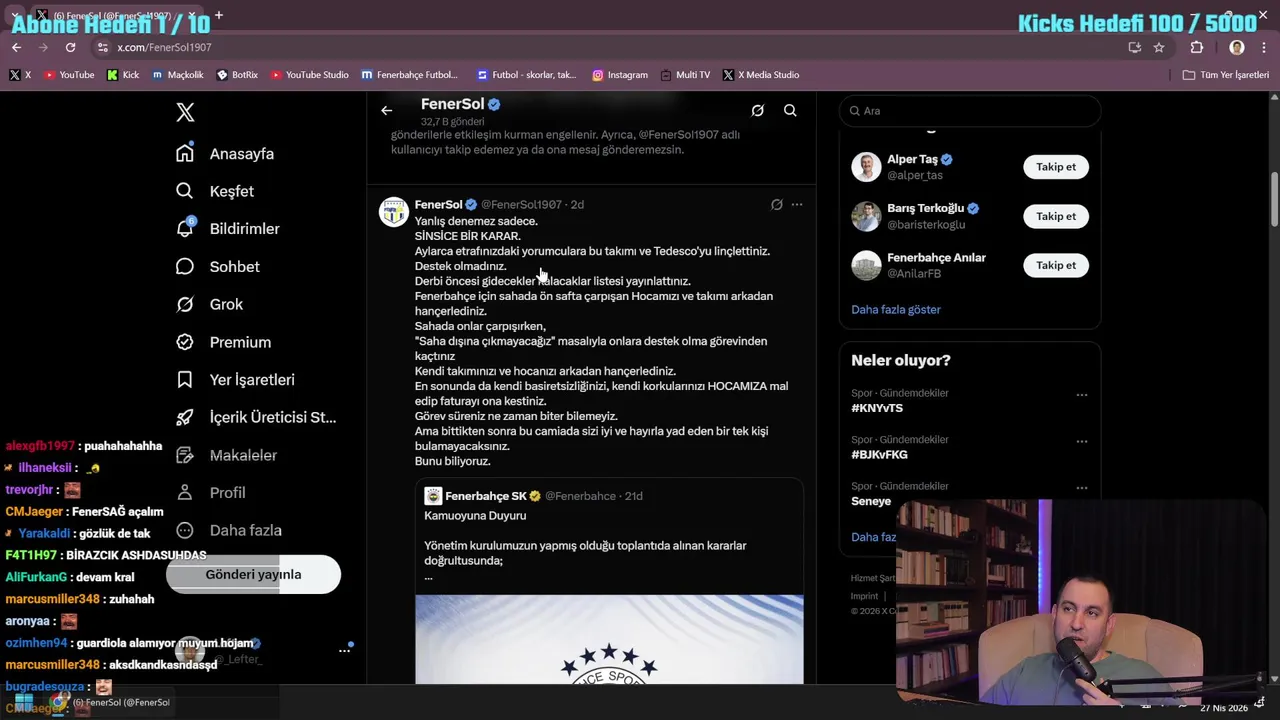Open quoted post image

coord(610,640)
